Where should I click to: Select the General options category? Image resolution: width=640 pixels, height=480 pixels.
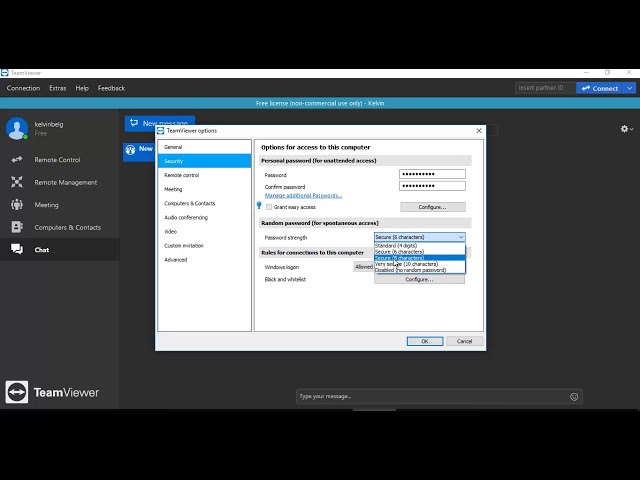tap(204, 147)
